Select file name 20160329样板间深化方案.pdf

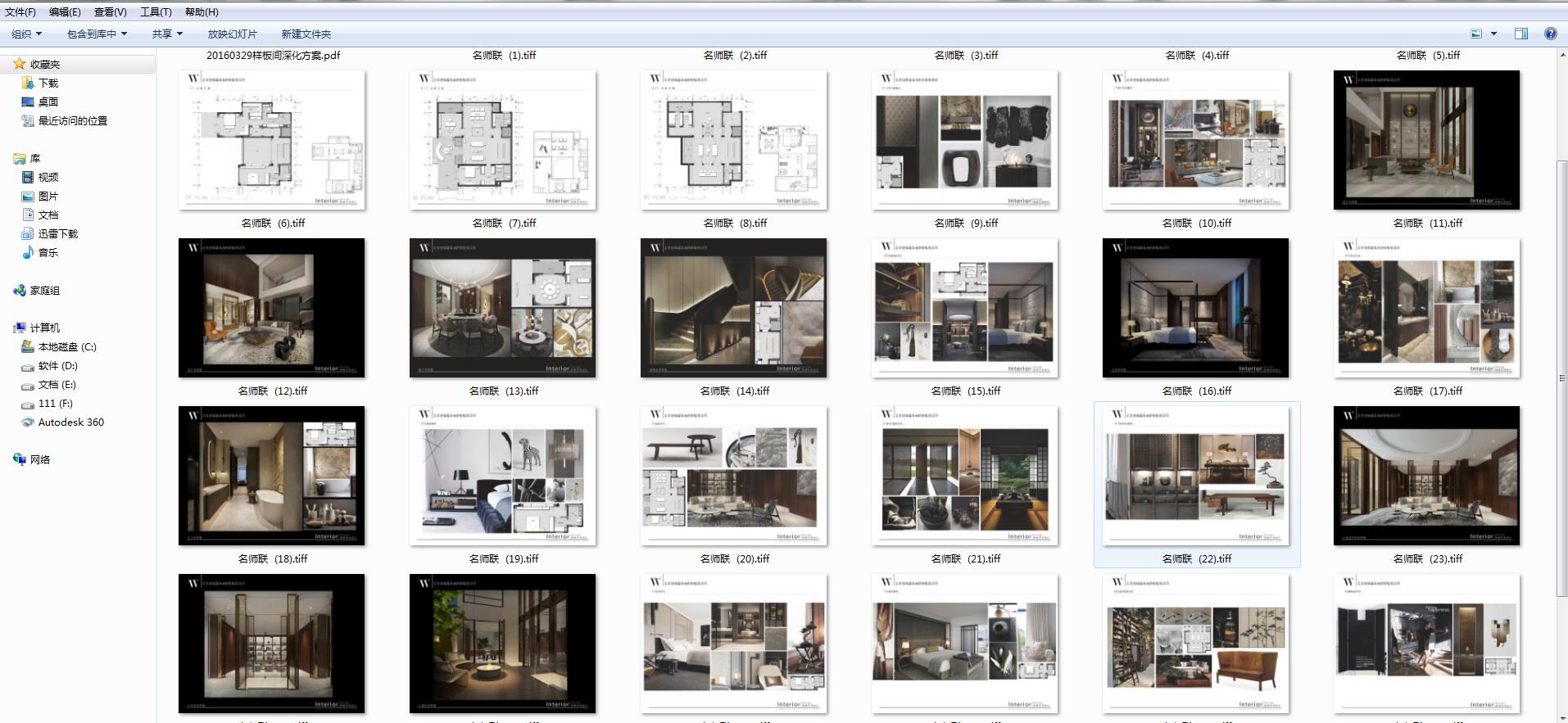(273, 56)
